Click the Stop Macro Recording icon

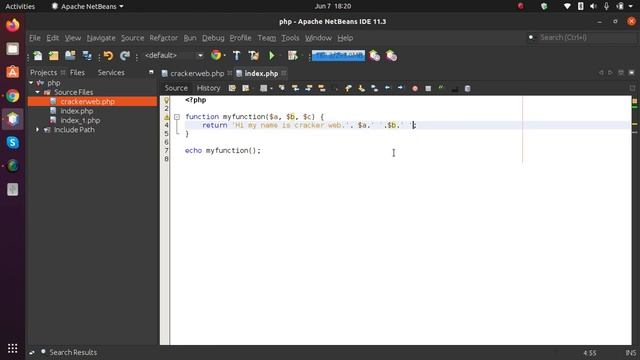point(428,88)
